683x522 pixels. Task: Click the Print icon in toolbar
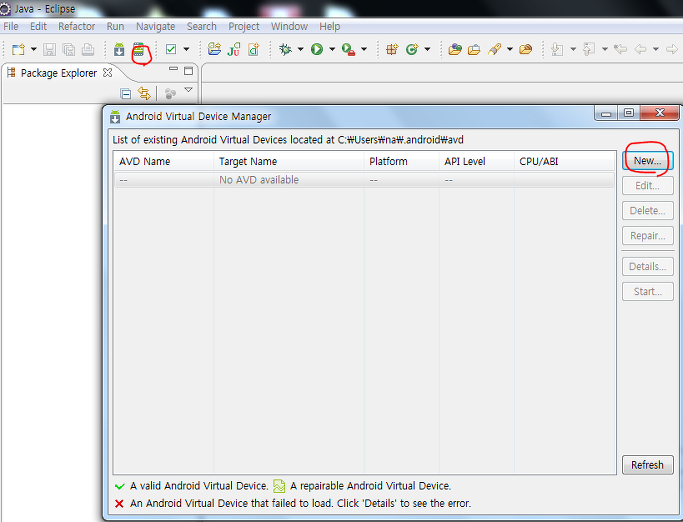coord(88,49)
